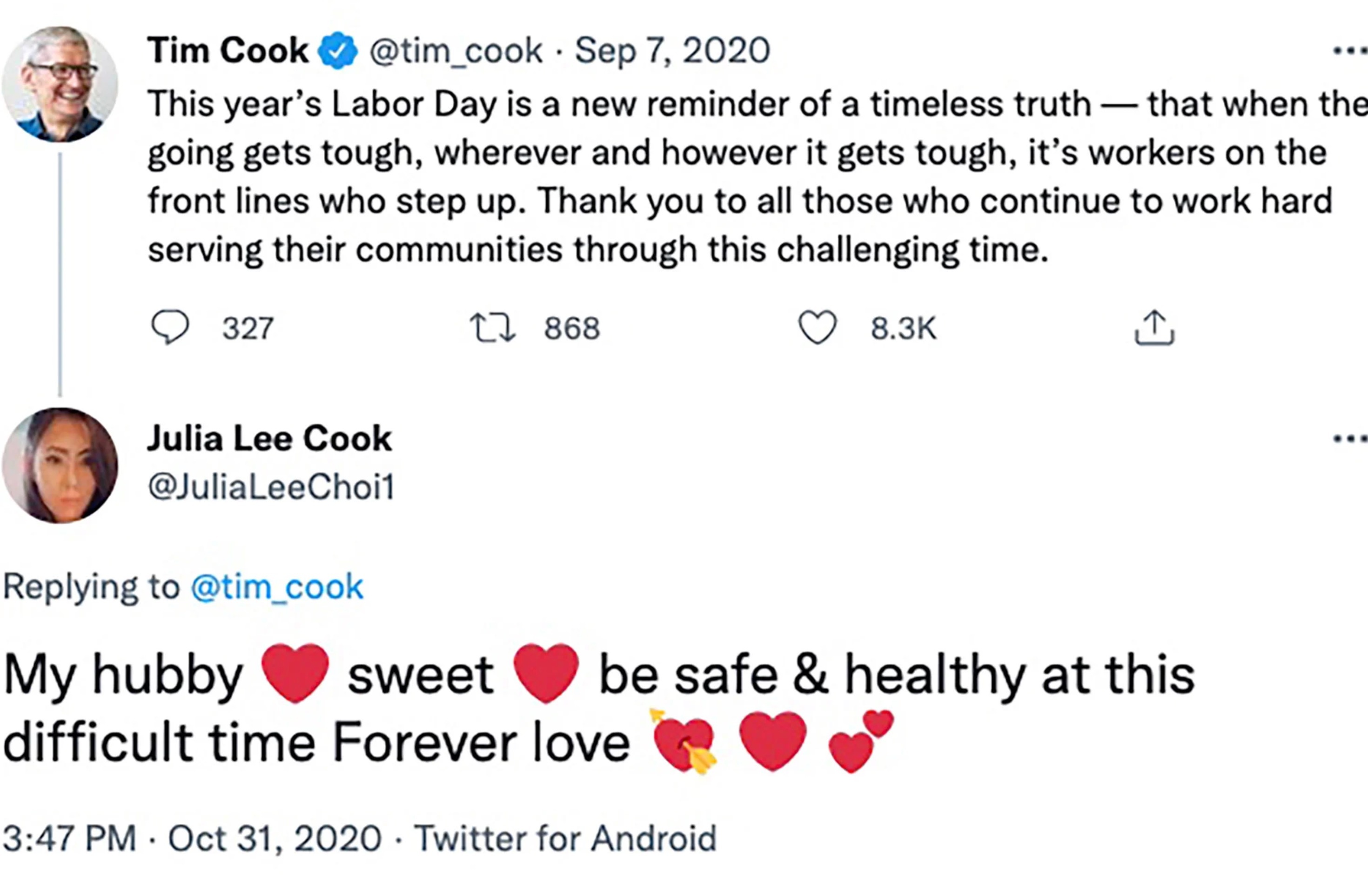Click the reply icon on Tim Cook's tweet
The height and width of the screenshot is (896, 1368).
point(172,328)
